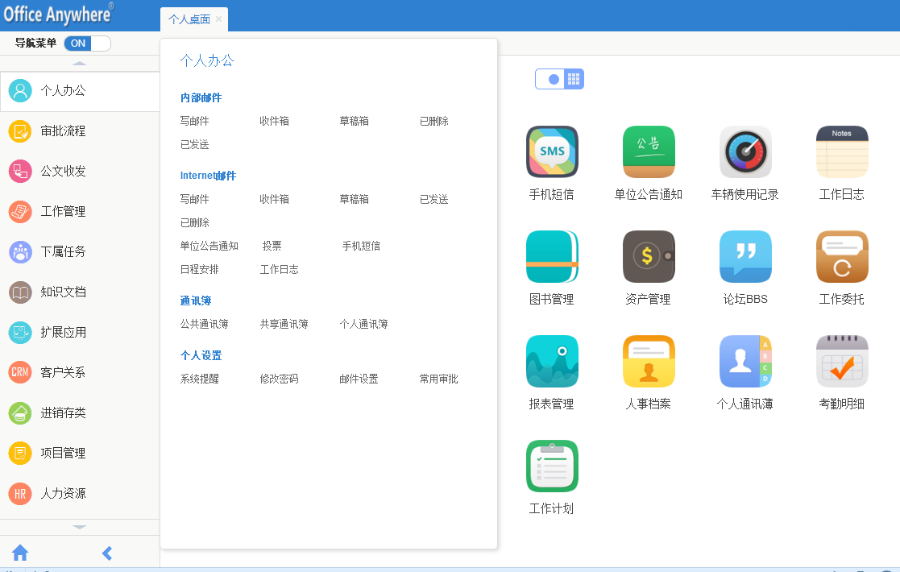Open the 人事档案 card icon

tap(649, 361)
